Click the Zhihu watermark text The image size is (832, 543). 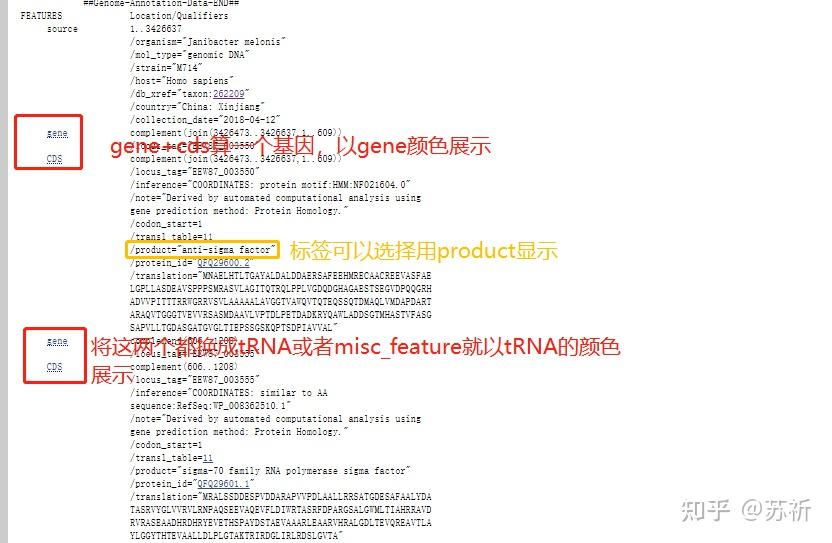(x=746, y=510)
